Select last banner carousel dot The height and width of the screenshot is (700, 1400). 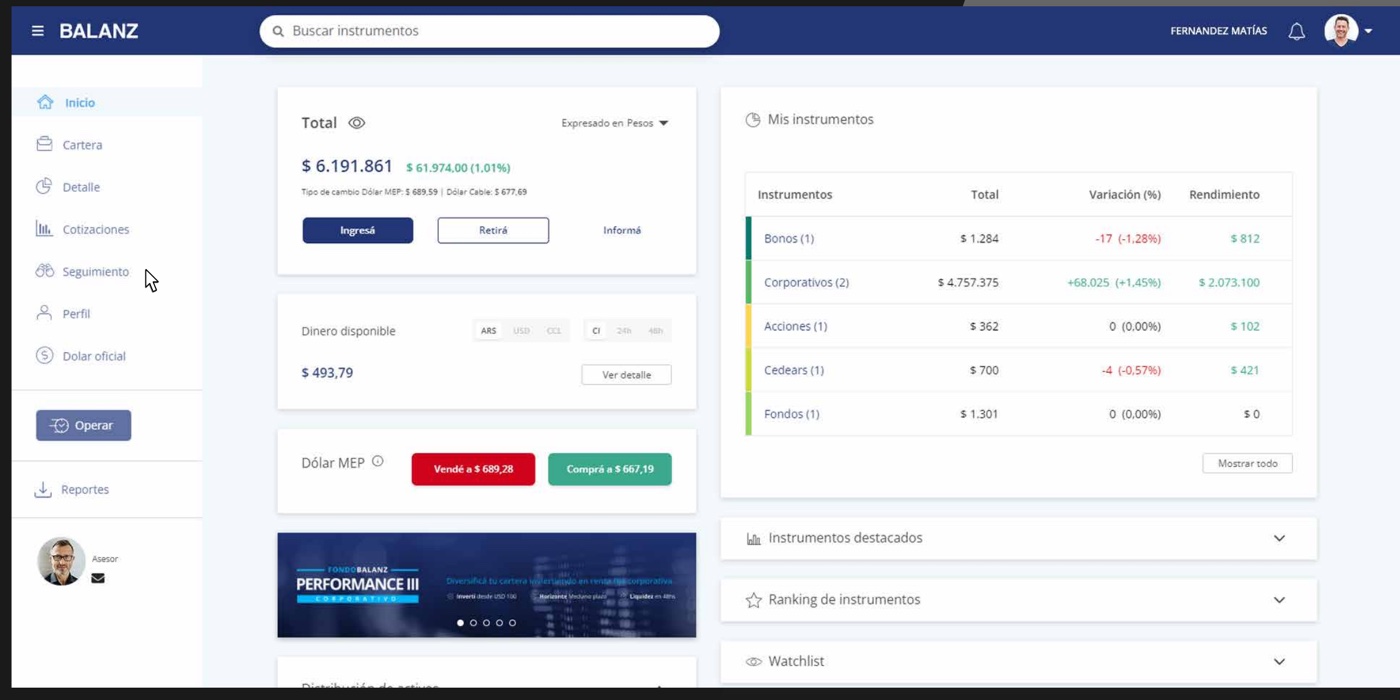pos(513,623)
